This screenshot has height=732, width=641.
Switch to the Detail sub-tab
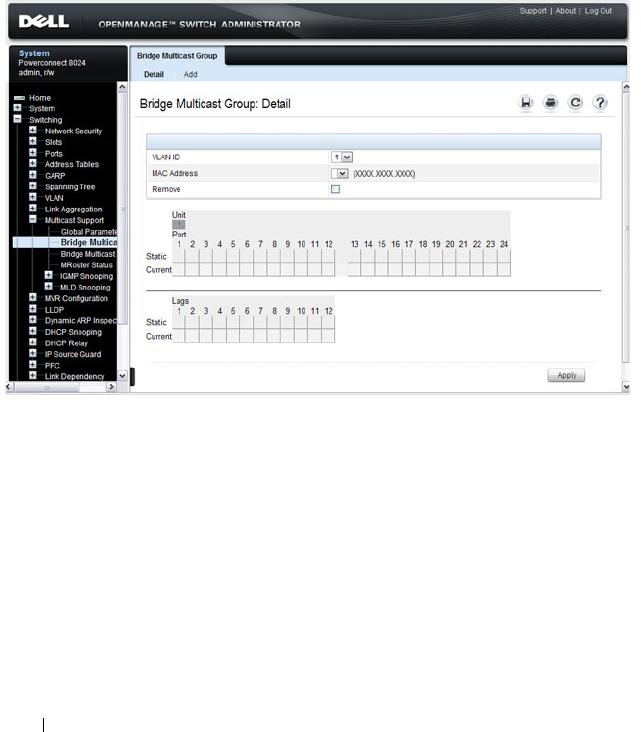coord(154,74)
